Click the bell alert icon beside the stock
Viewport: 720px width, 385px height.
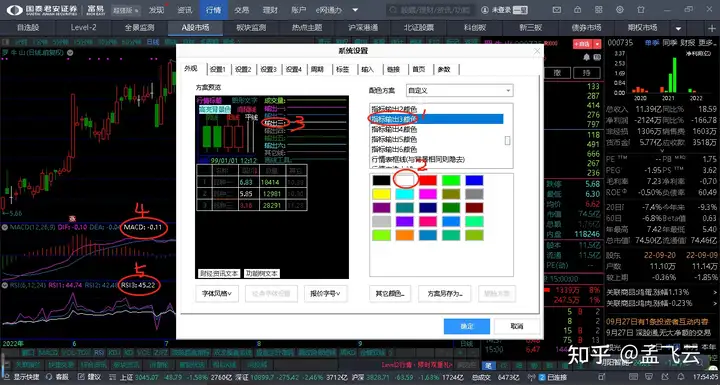coord(586,57)
